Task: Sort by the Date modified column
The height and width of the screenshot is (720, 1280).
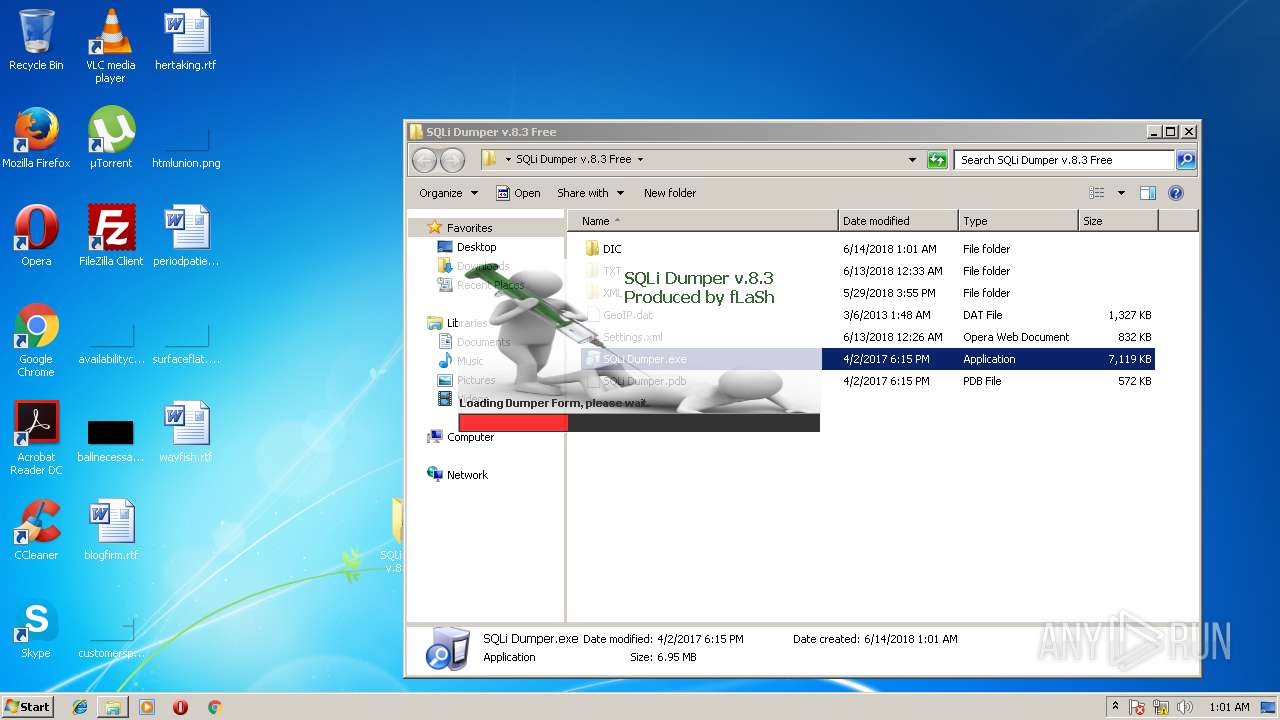Action: (897, 221)
